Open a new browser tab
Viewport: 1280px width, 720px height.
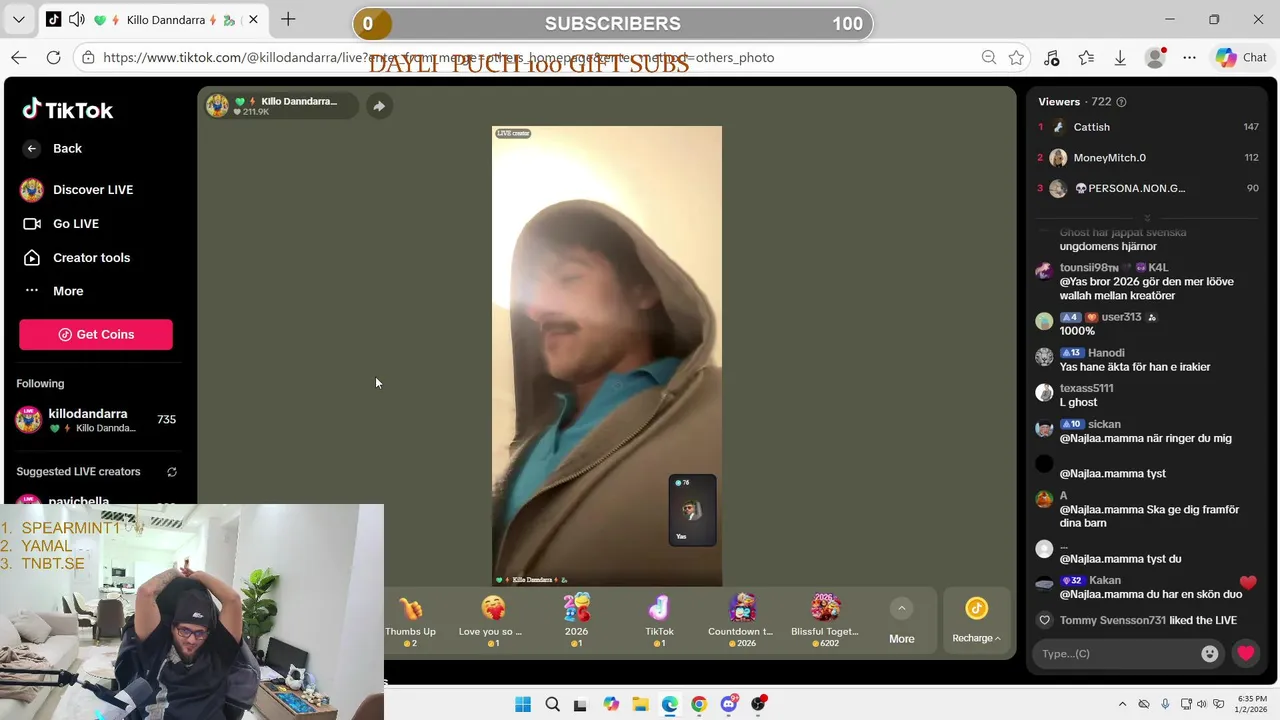coord(288,19)
